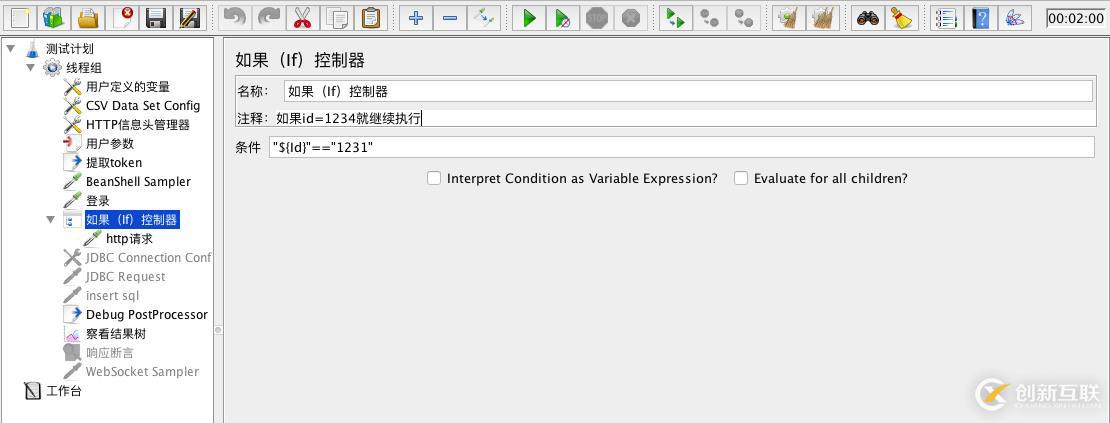Image resolution: width=1110 pixels, height=423 pixels.
Task: Paste with the clipboard icon
Action: pyautogui.click(x=371, y=18)
